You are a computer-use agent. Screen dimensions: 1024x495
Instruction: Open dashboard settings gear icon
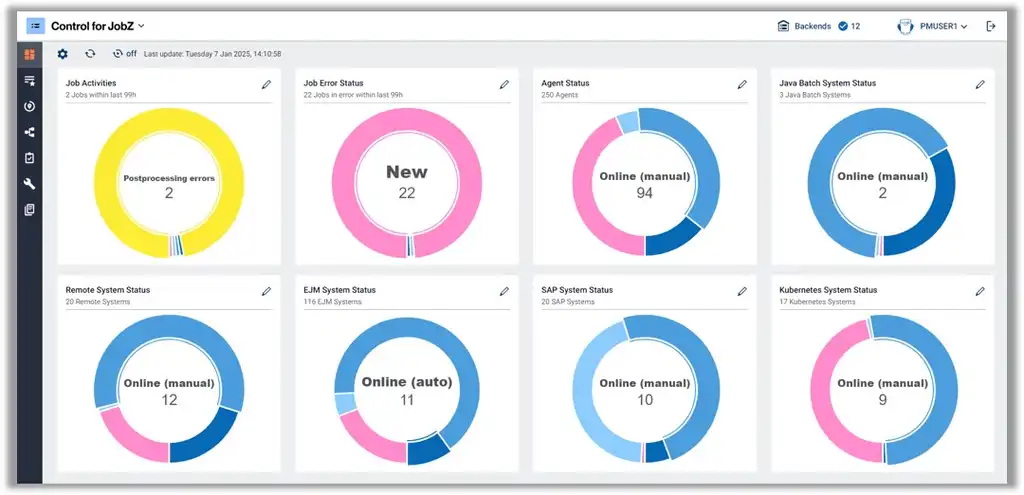point(63,54)
